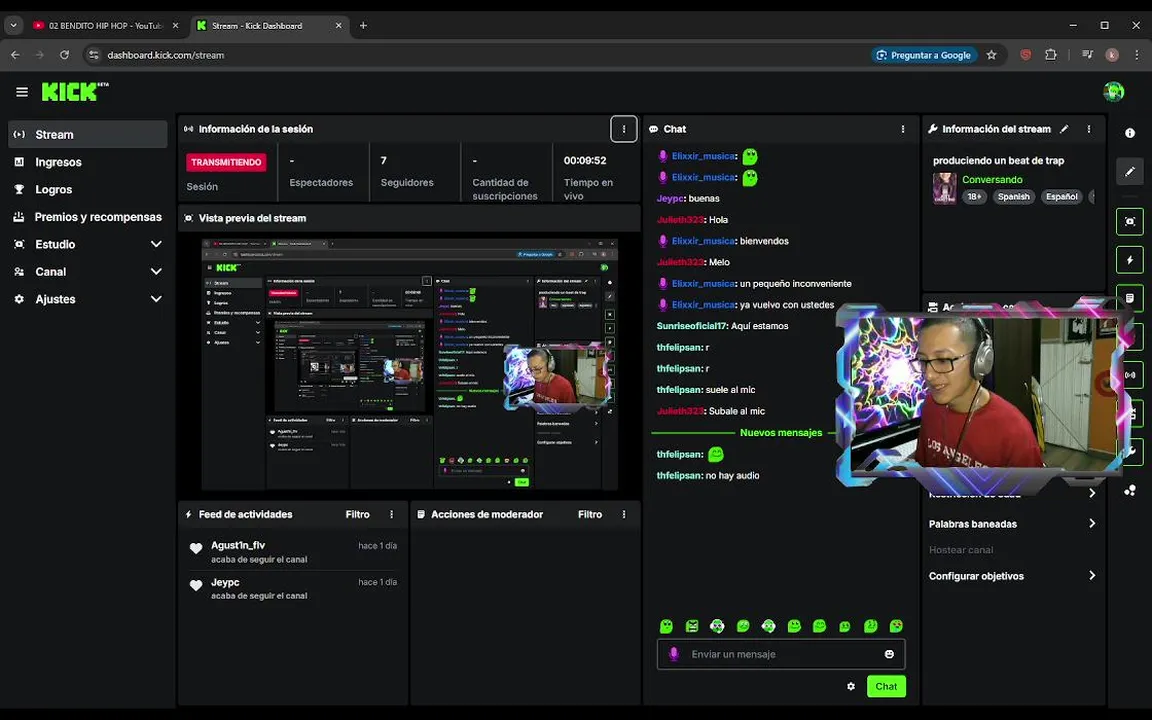Viewport: 1152px width, 720px height.
Task: Toggle the stream preview widget in right sidebar
Action: click(x=1130, y=221)
